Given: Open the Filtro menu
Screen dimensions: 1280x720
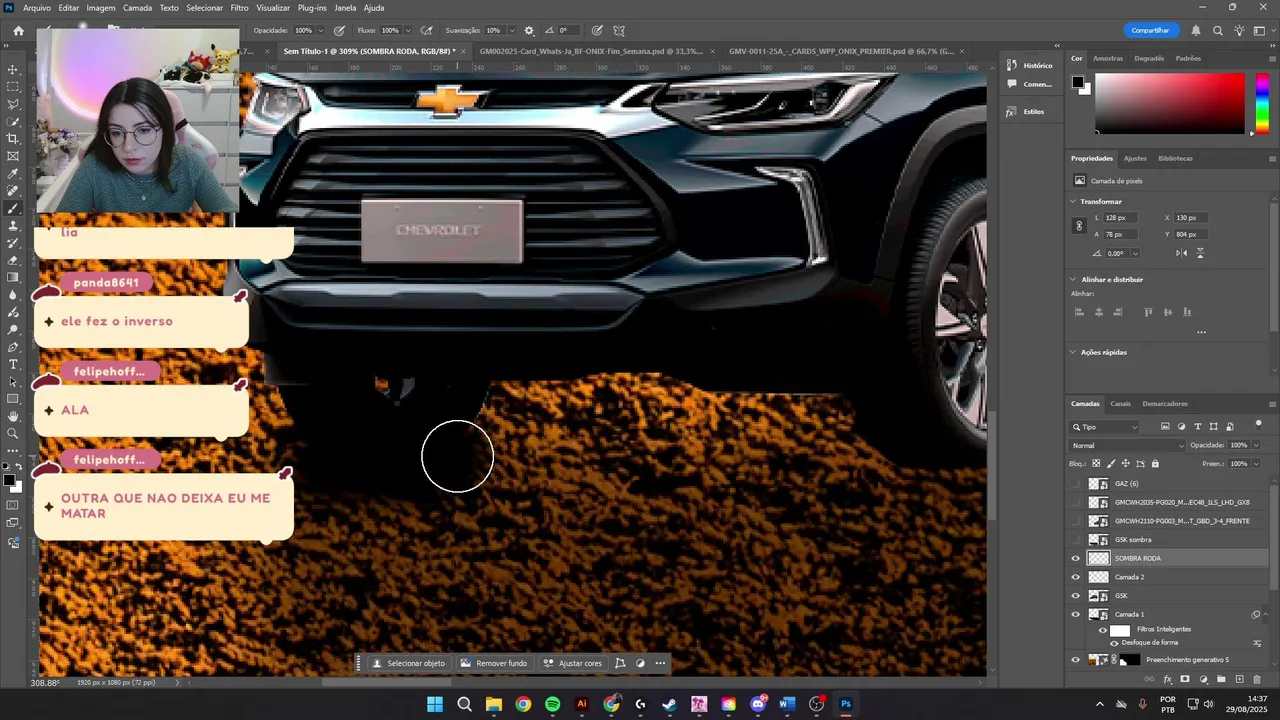Looking at the screenshot, I should tap(240, 7).
